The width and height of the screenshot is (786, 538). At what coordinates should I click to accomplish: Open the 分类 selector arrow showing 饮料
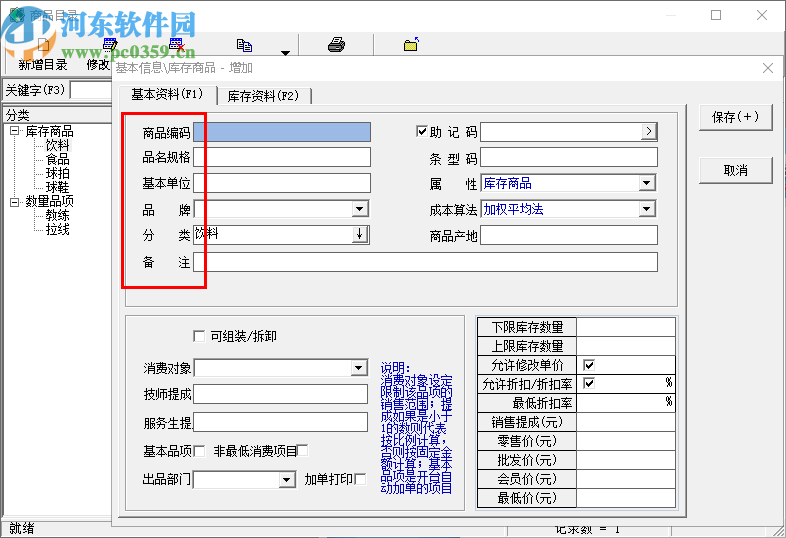coord(359,234)
